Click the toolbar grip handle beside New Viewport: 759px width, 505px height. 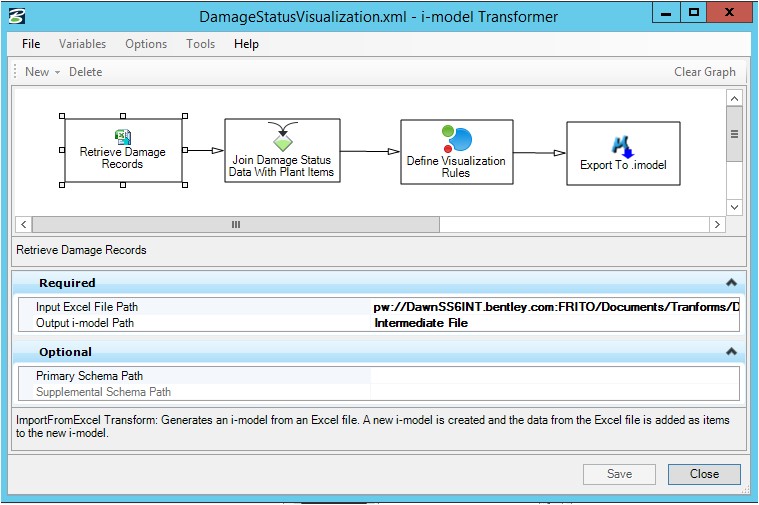pos(15,72)
